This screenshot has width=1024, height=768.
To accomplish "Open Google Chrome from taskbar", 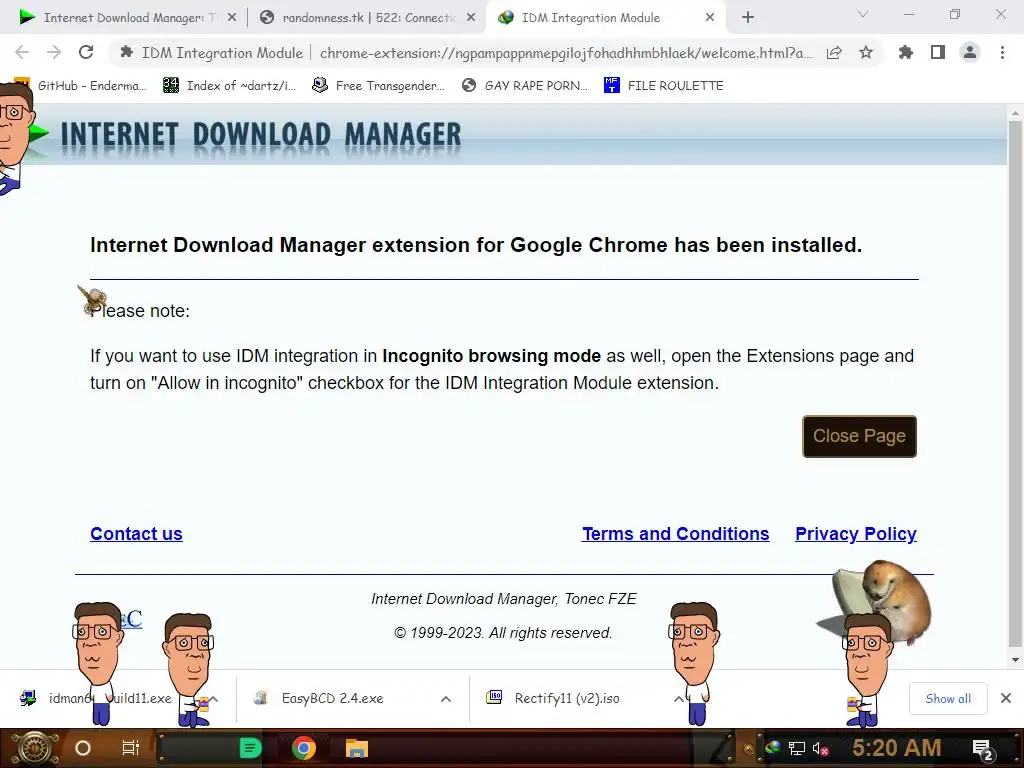I will pos(304,748).
